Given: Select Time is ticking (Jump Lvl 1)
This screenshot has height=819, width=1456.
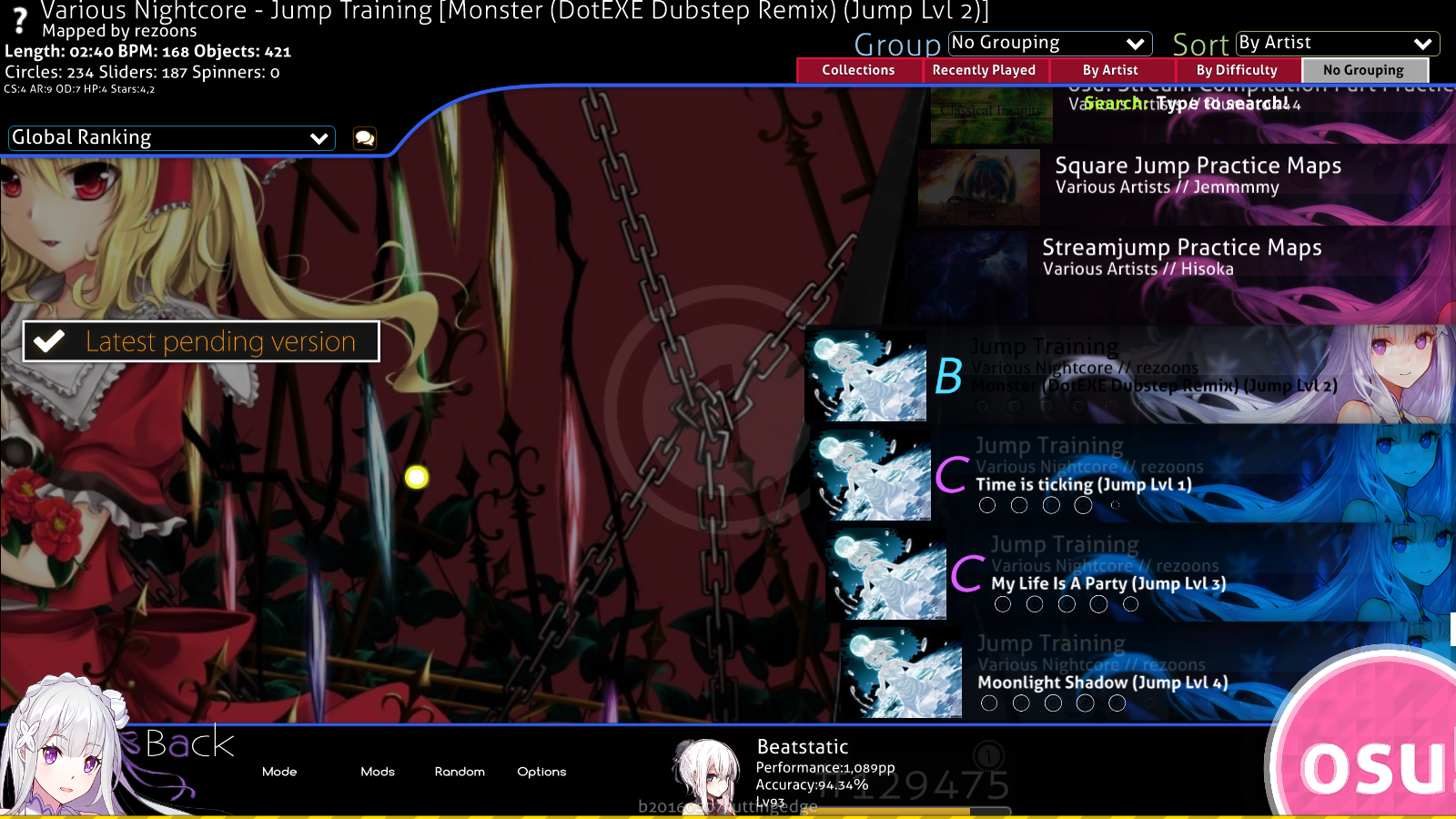Looking at the screenshot, I should coord(1133,474).
